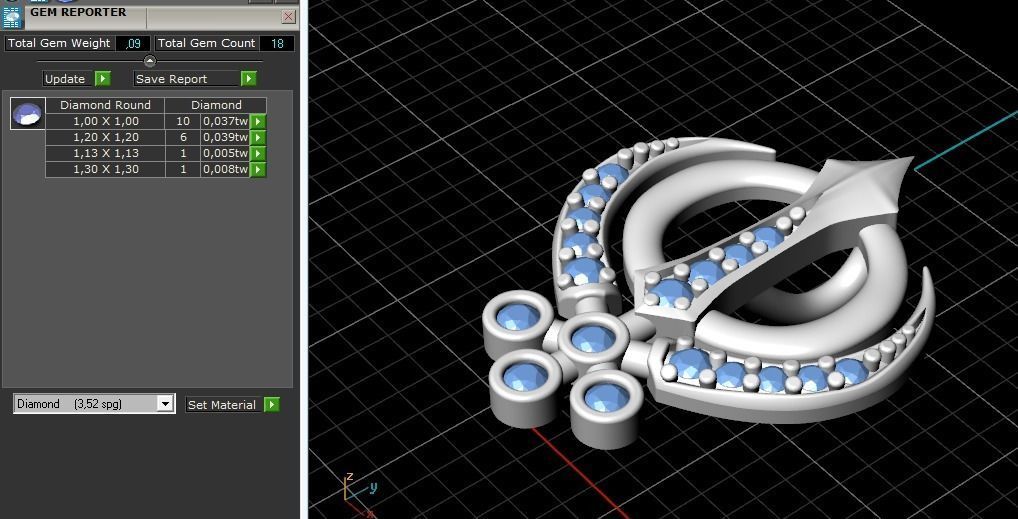Select the round diamond gem thumbnail

(28, 114)
